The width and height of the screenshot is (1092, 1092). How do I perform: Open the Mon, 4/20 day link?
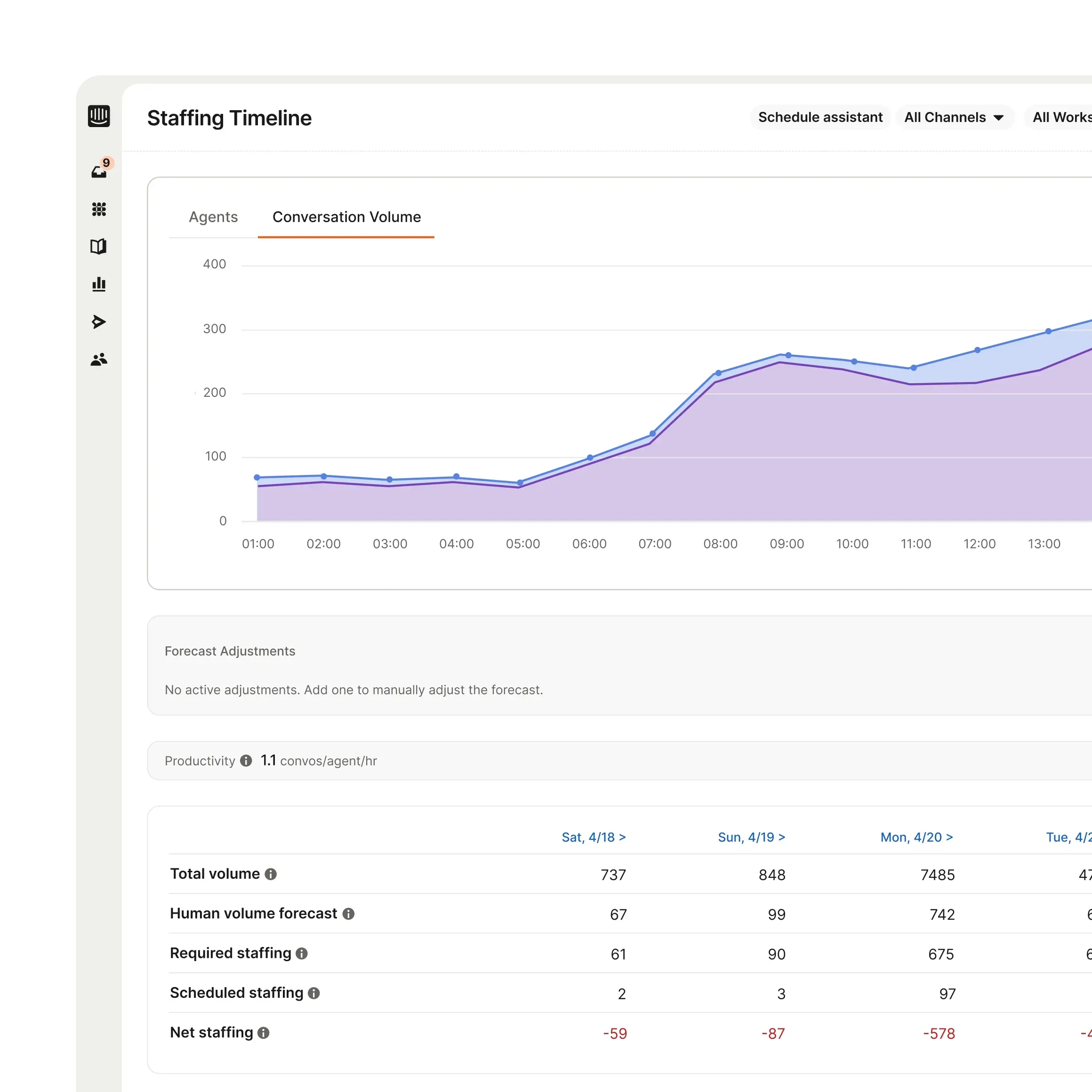[916, 837]
